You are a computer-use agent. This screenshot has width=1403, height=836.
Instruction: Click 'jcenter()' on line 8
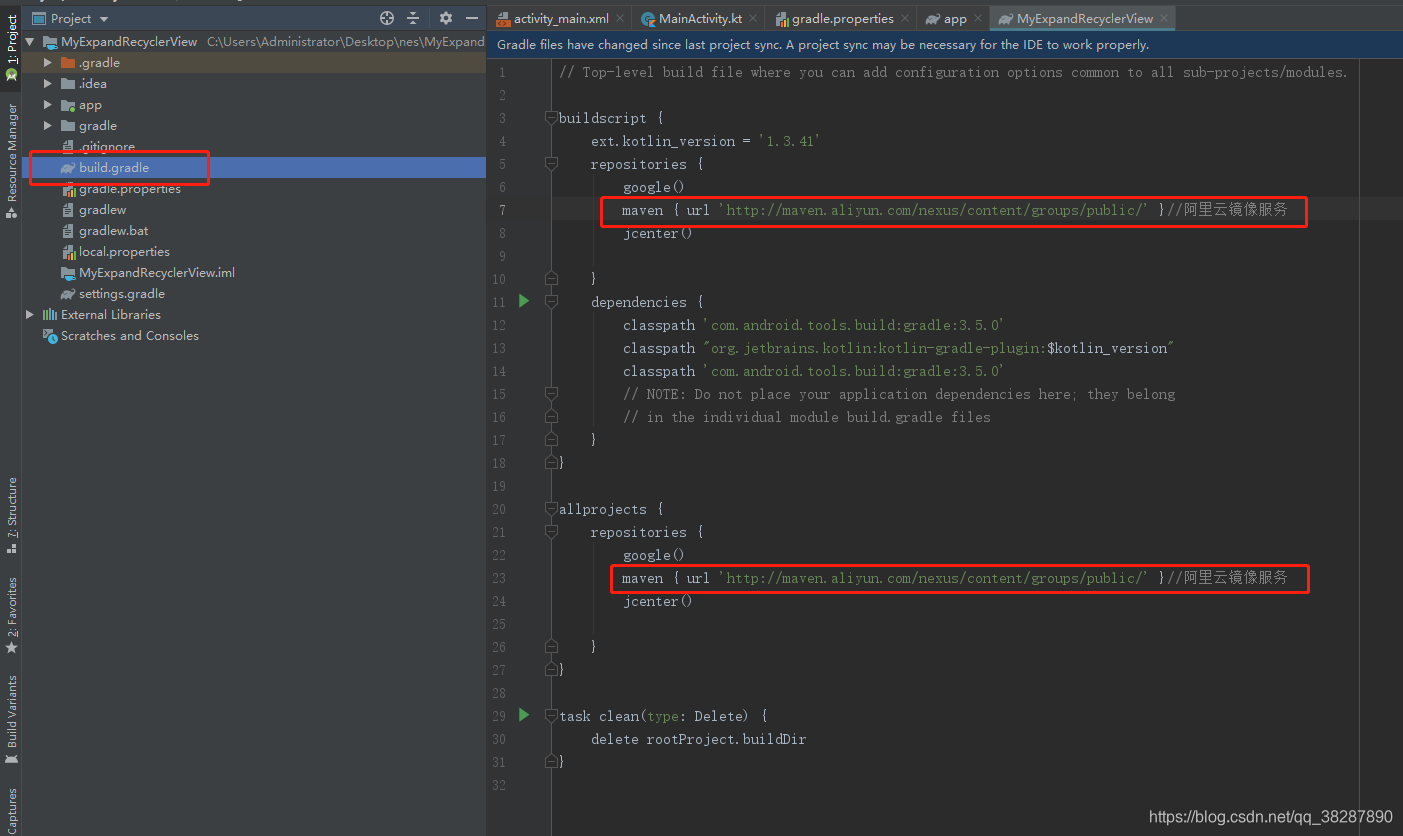click(x=657, y=233)
